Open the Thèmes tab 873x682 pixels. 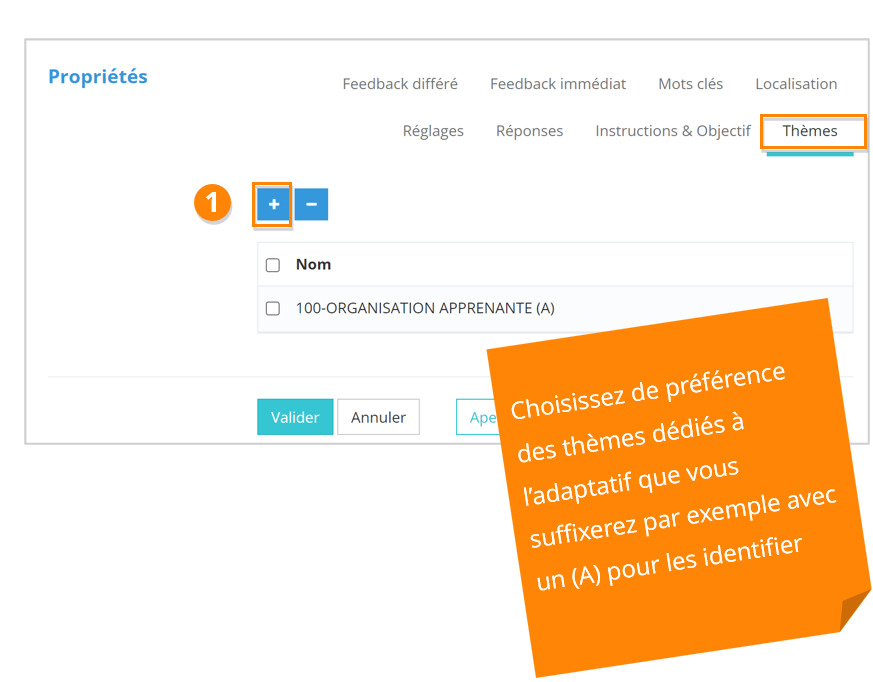coord(810,131)
